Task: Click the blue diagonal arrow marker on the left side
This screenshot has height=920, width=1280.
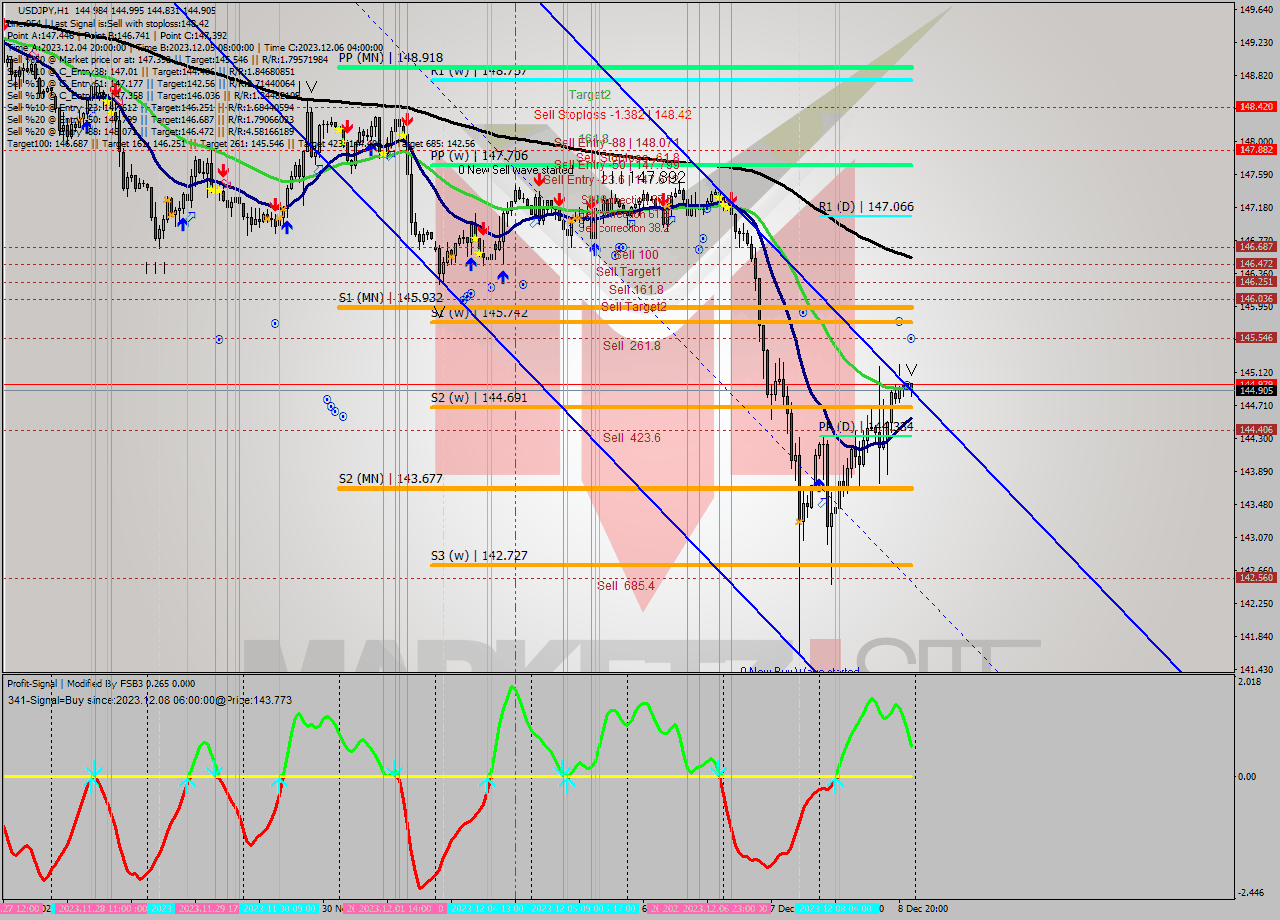Action: pos(191,216)
